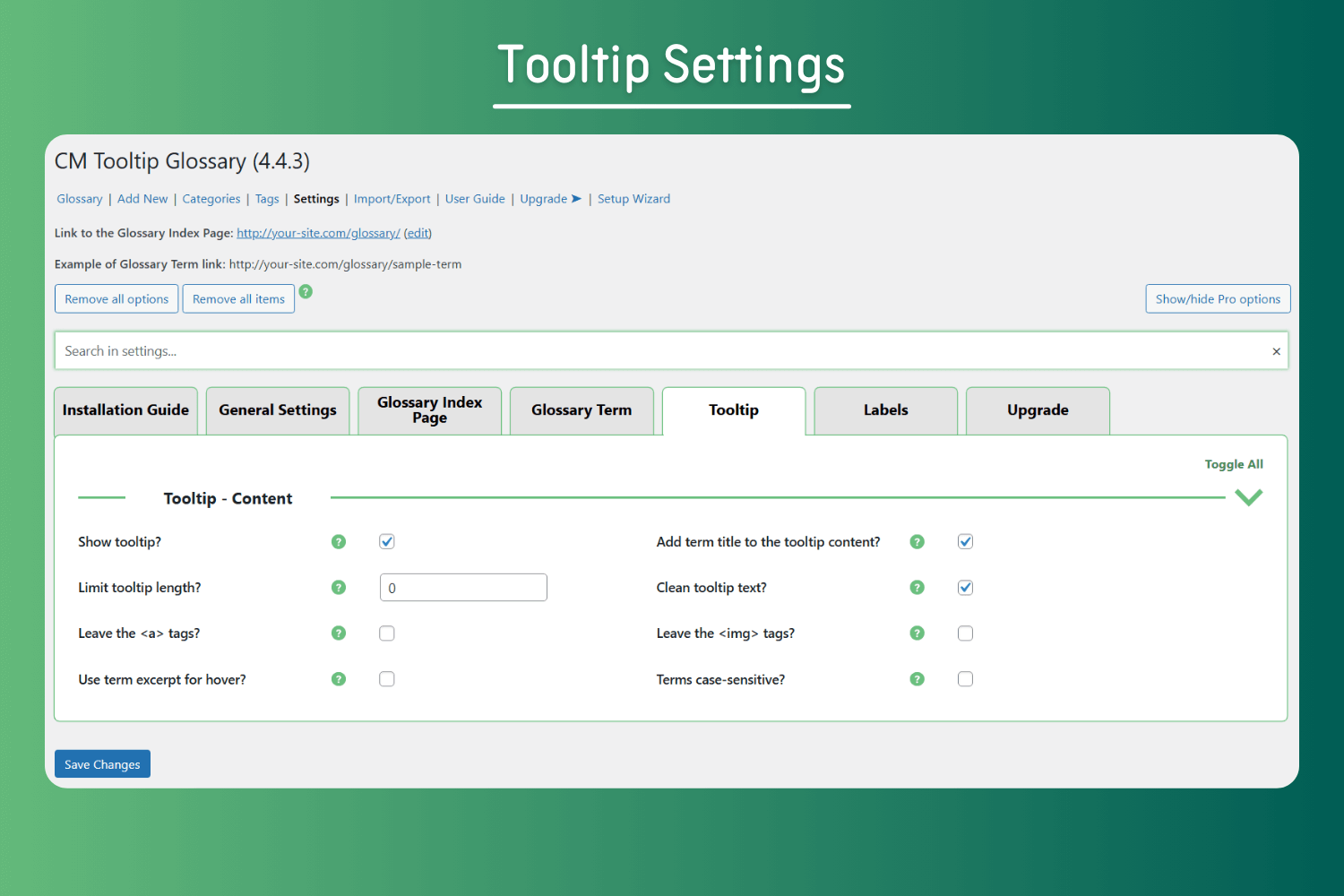
Task: Click the tooltip length input field
Action: tap(463, 587)
